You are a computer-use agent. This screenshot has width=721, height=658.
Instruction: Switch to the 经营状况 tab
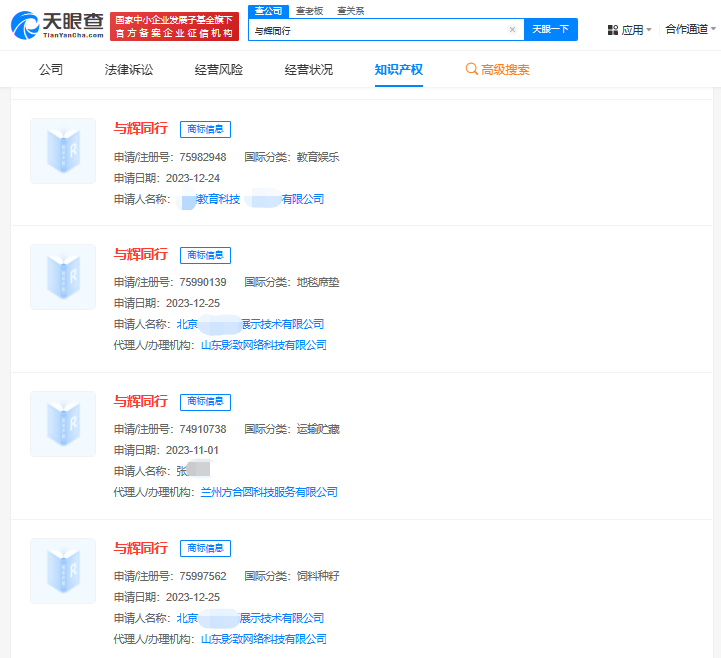[309, 69]
